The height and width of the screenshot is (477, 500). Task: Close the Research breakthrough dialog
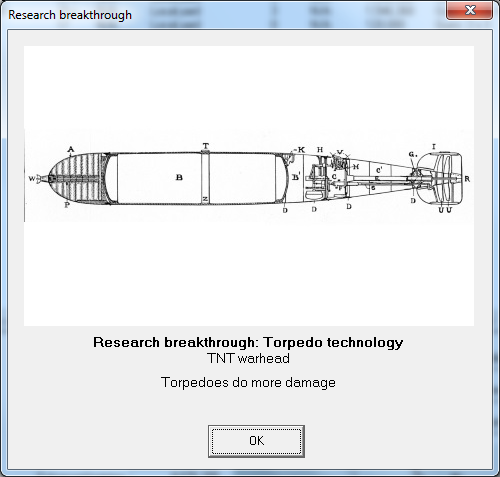tap(469, 10)
